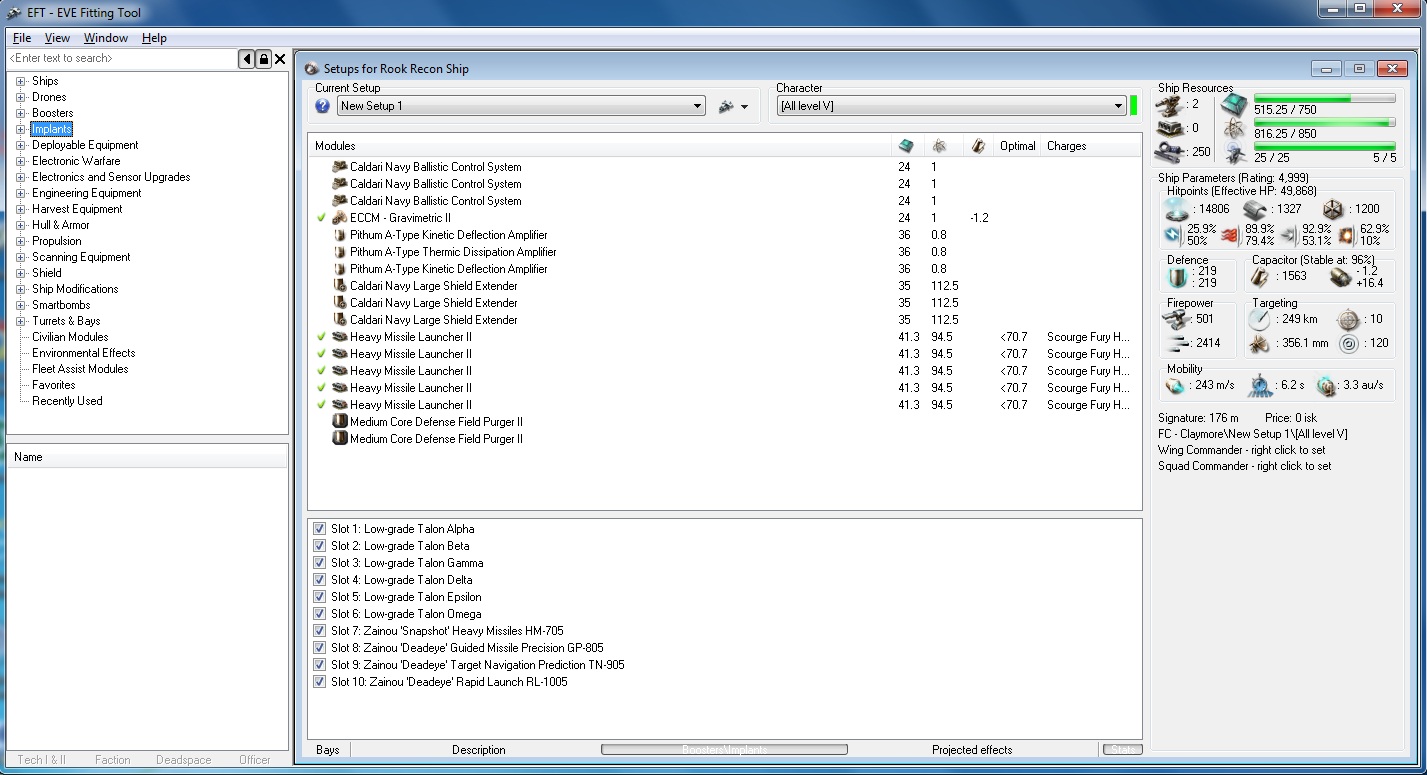Click the thermal resistance icon showing 89.9%
This screenshot has width=1427, height=775.
click(x=1231, y=235)
